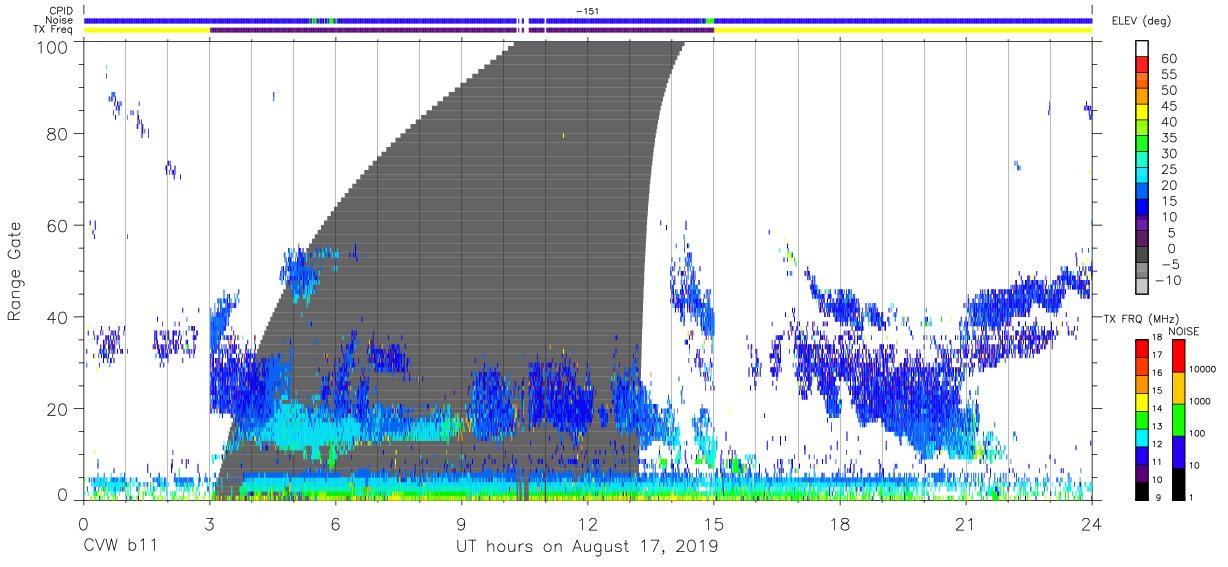Click the '6' hour label on UT axis

(x=335, y=524)
